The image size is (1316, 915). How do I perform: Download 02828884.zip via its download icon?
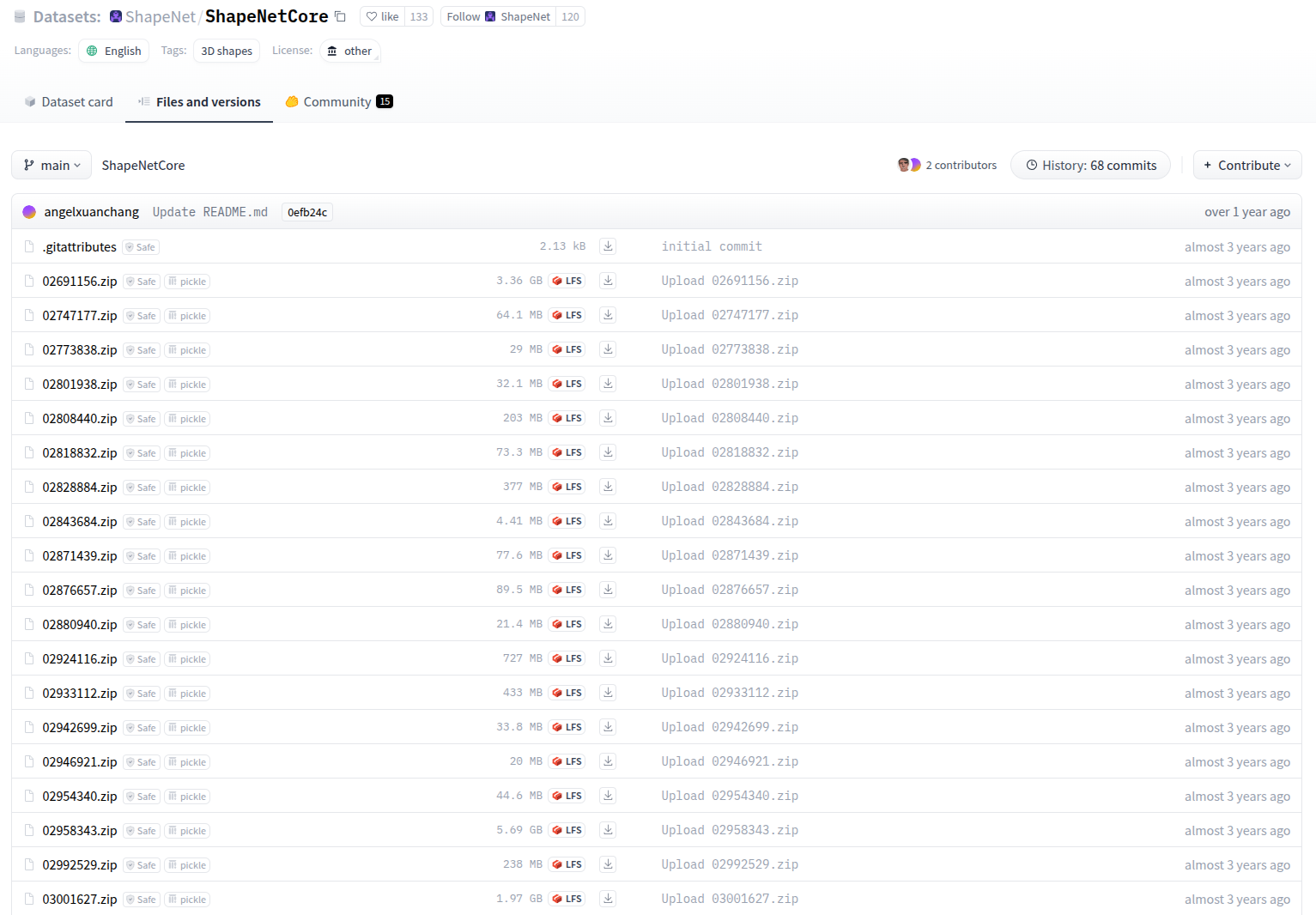coord(608,487)
